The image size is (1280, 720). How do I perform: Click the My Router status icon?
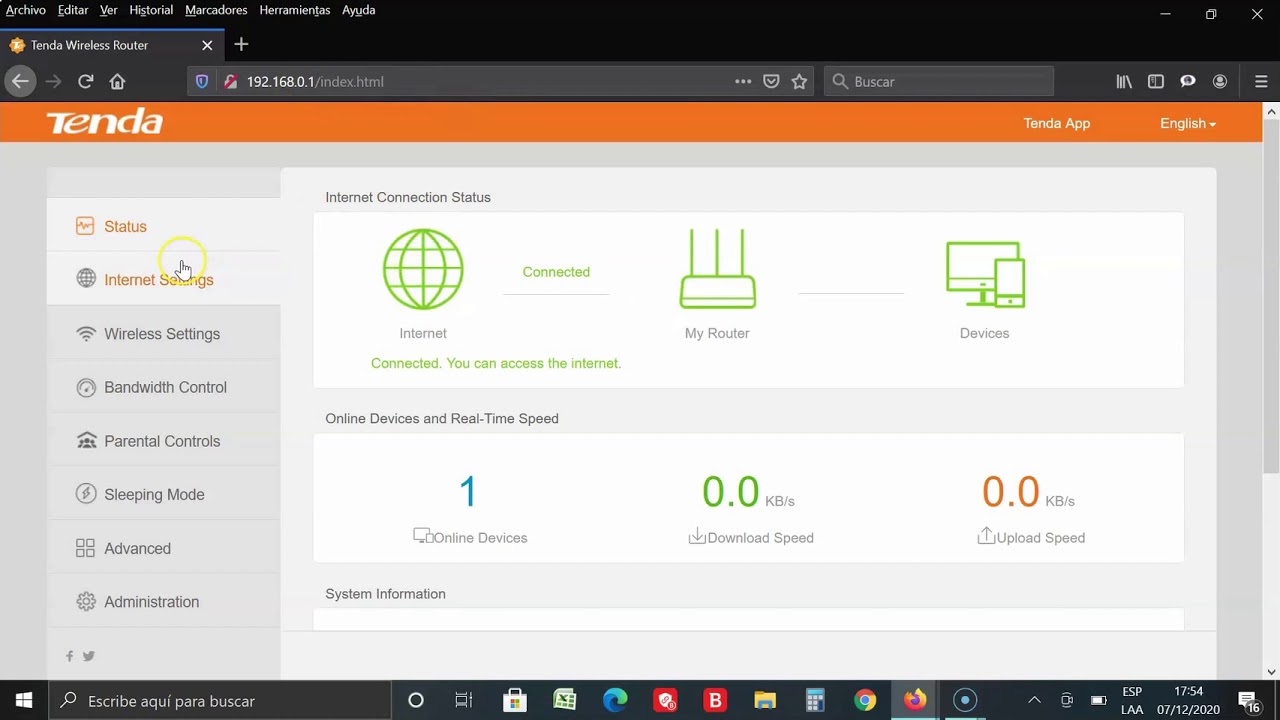[718, 269]
